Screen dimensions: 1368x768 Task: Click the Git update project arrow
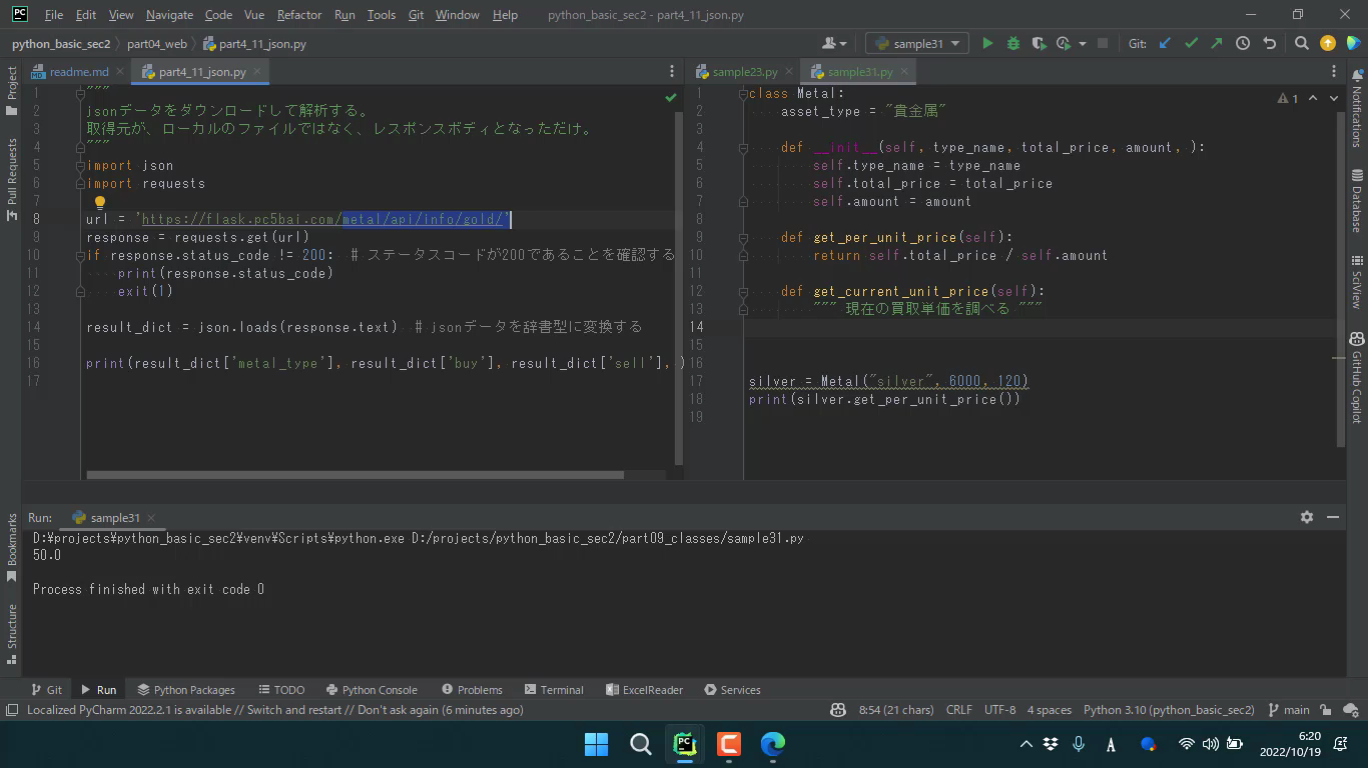coord(1165,43)
